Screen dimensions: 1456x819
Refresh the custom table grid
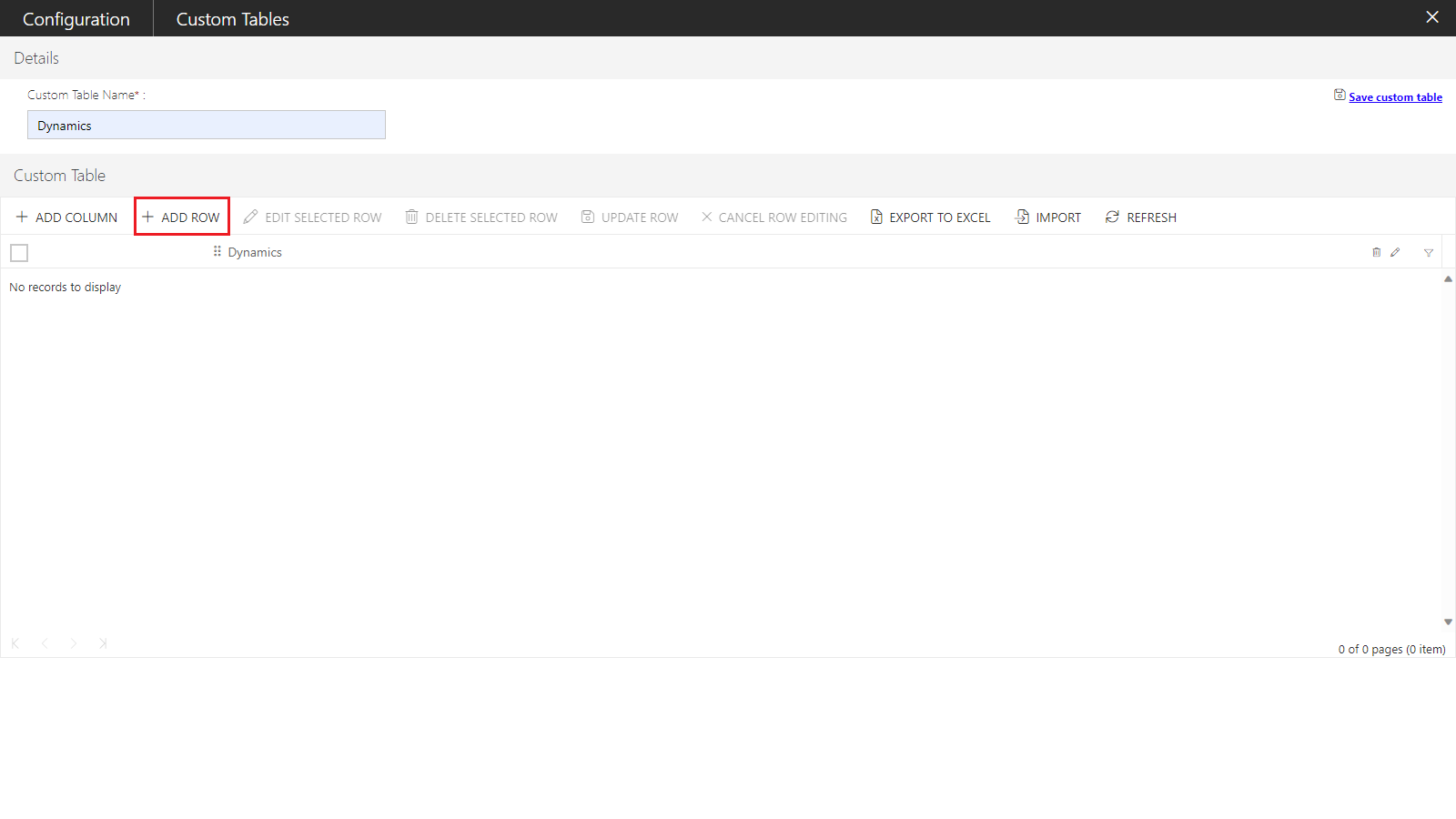(x=1141, y=217)
